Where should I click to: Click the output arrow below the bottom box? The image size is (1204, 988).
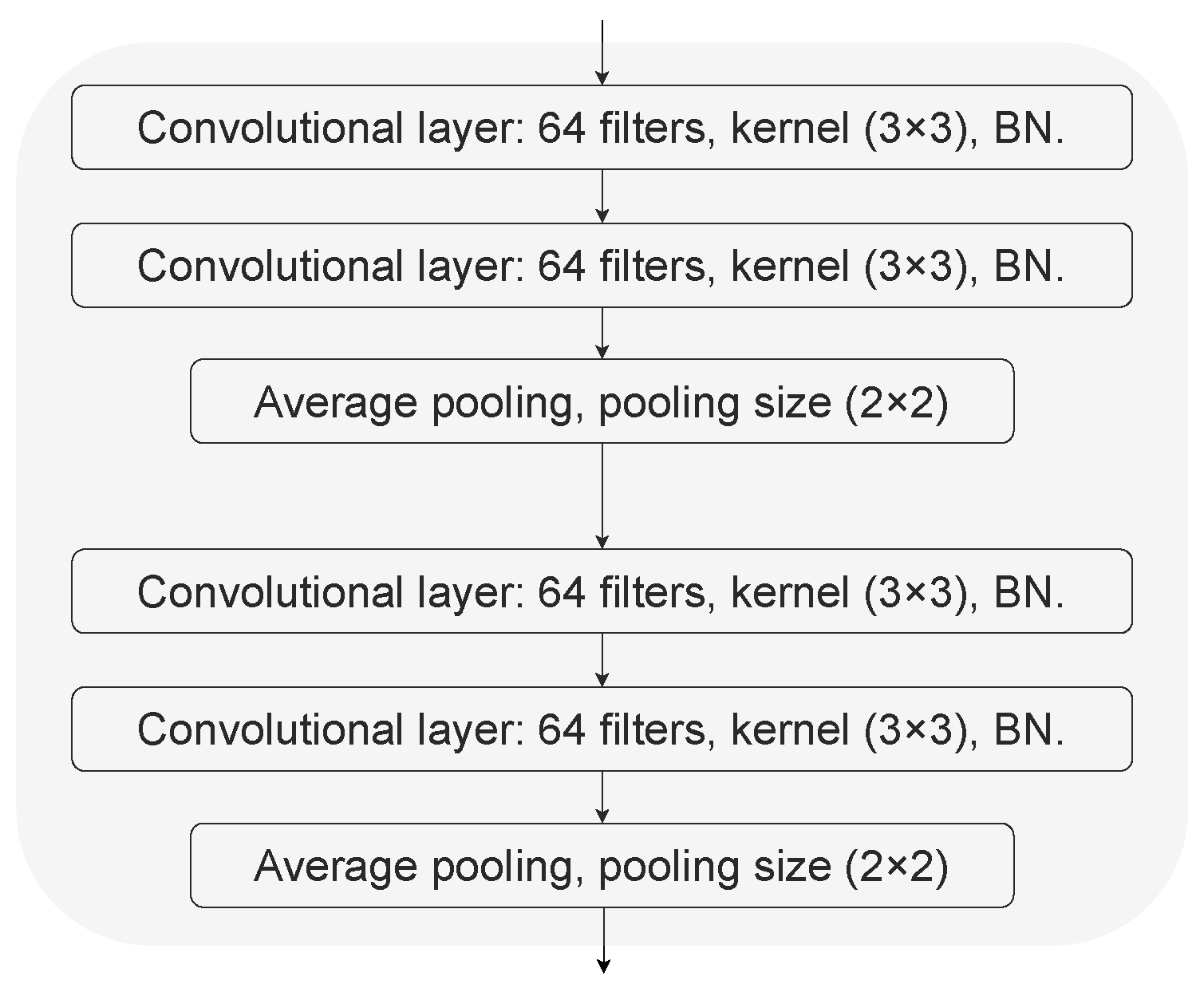click(x=603, y=939)
